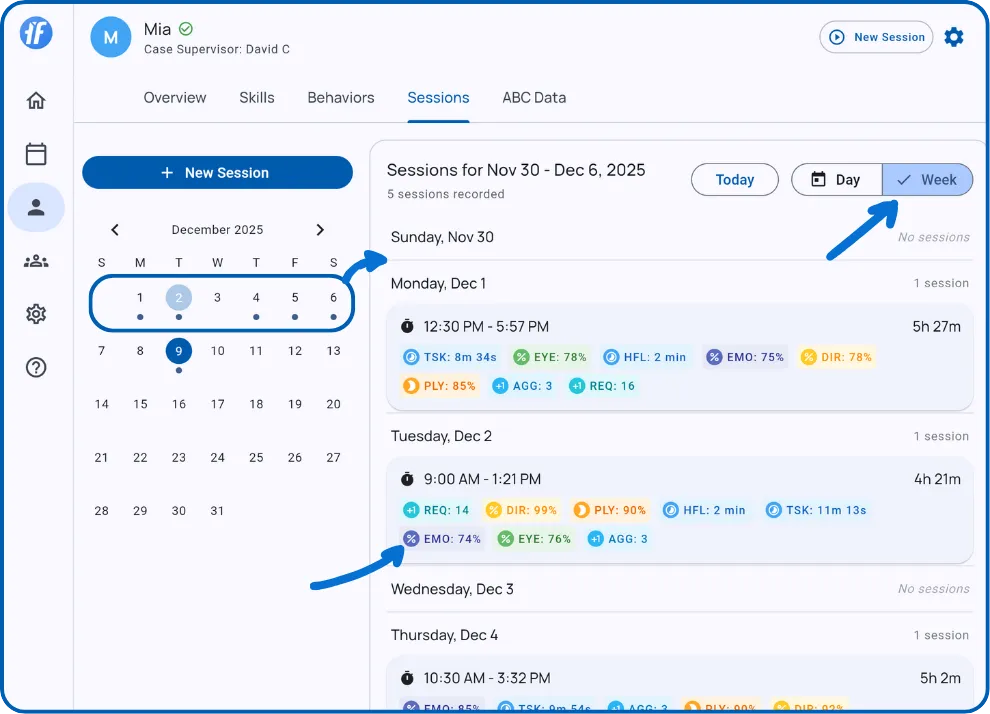990x714 pixels.
Task: Go to previous month with left chevron
Action: click(x=115, y=229)
